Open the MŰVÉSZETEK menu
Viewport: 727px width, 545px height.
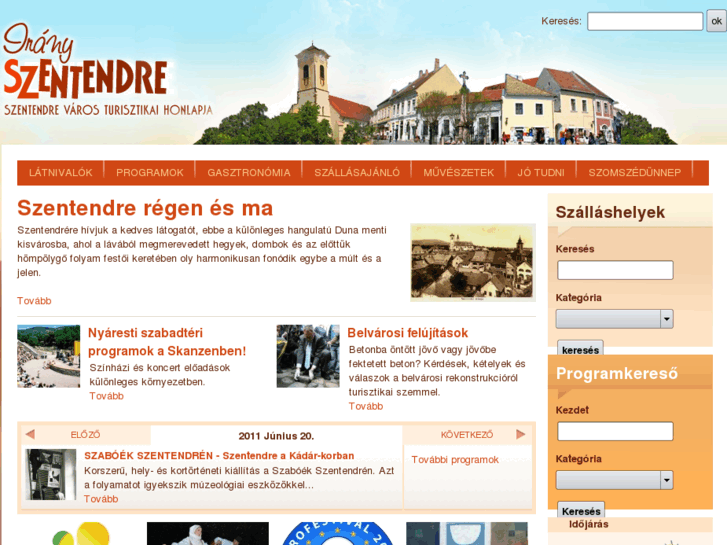coord(459,173)
